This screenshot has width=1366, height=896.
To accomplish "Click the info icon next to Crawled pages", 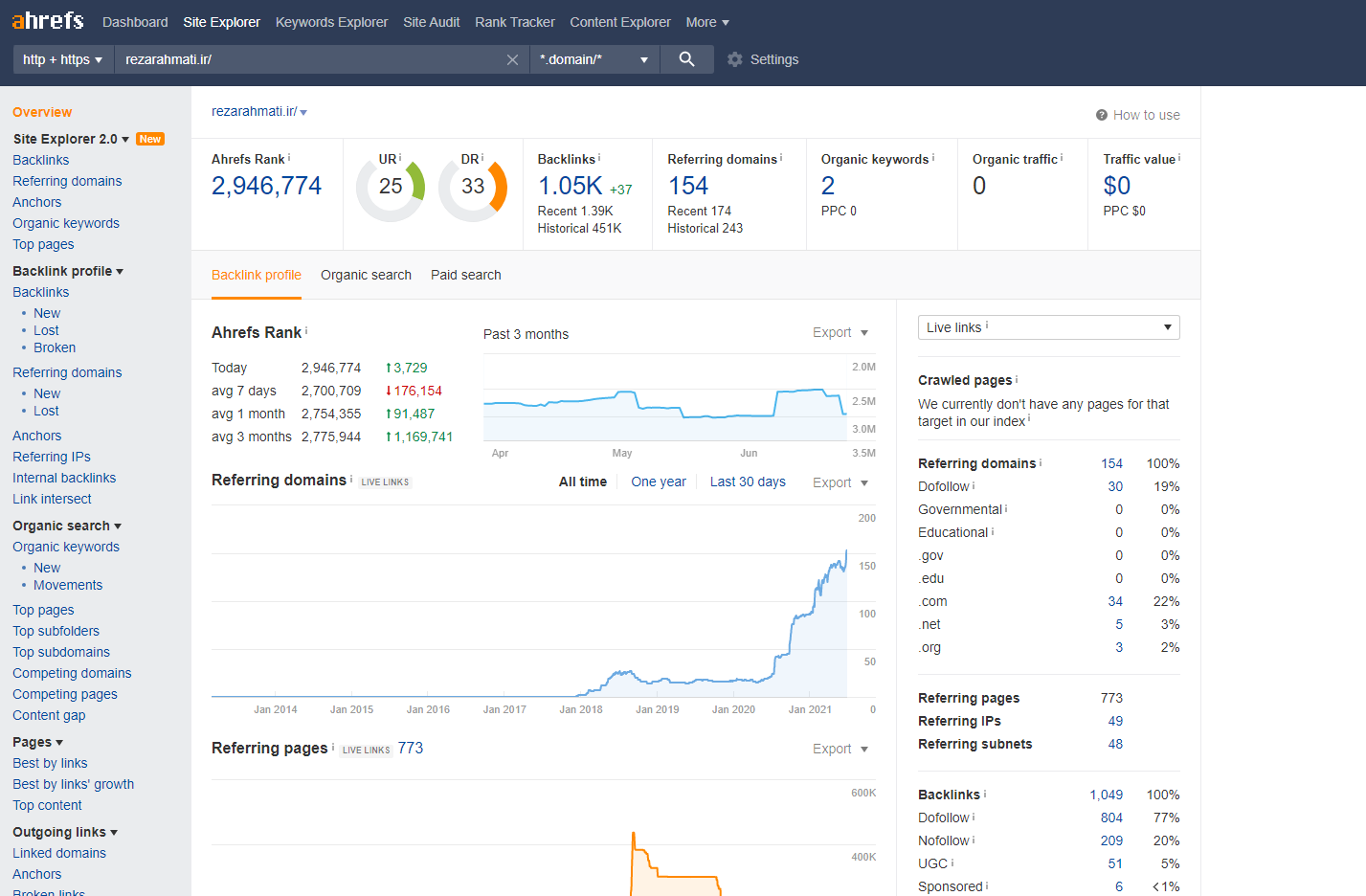I will pos(1017,379).
